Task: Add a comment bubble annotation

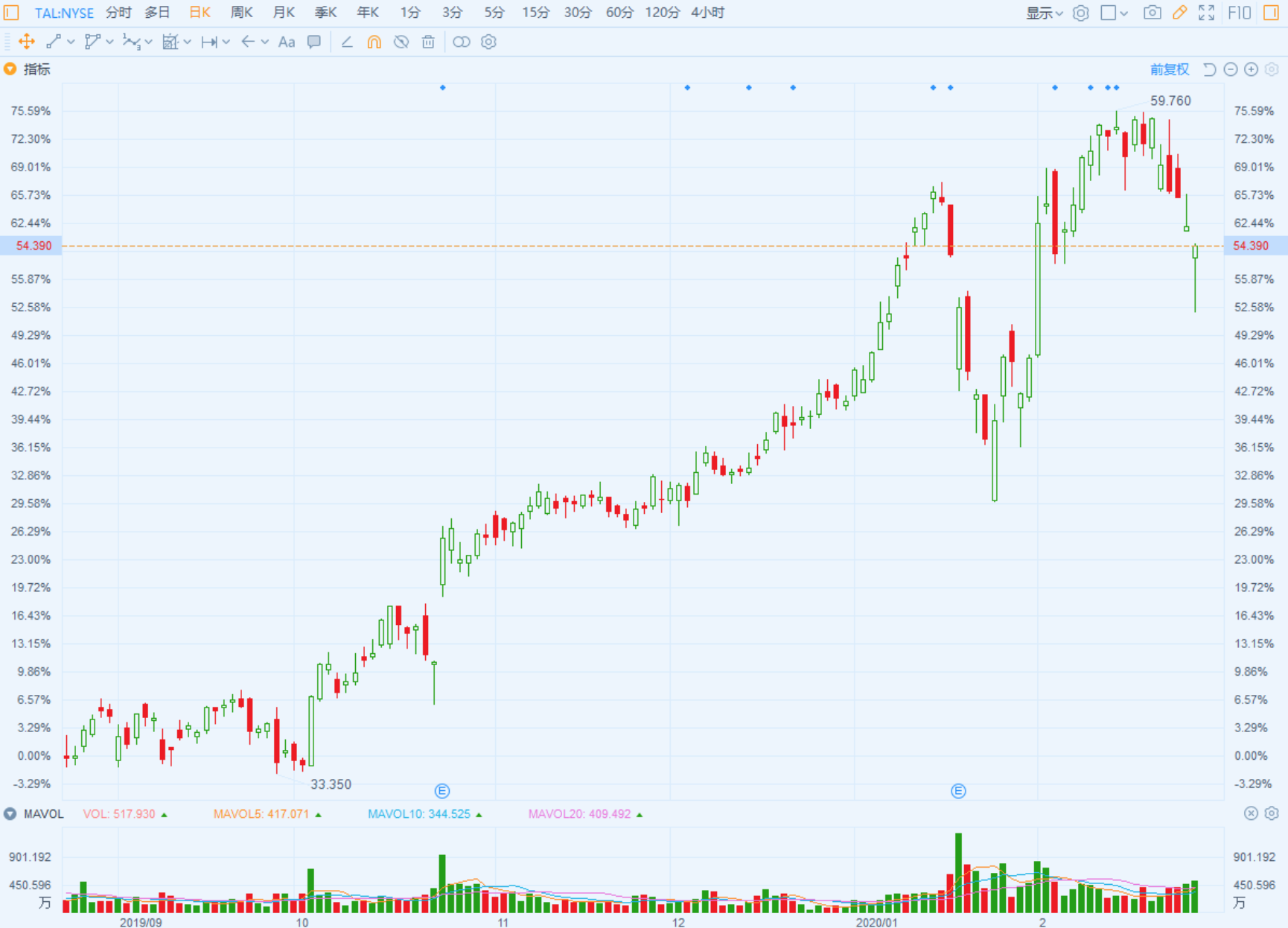Action: pyautogui.click(x=314, y=42)
